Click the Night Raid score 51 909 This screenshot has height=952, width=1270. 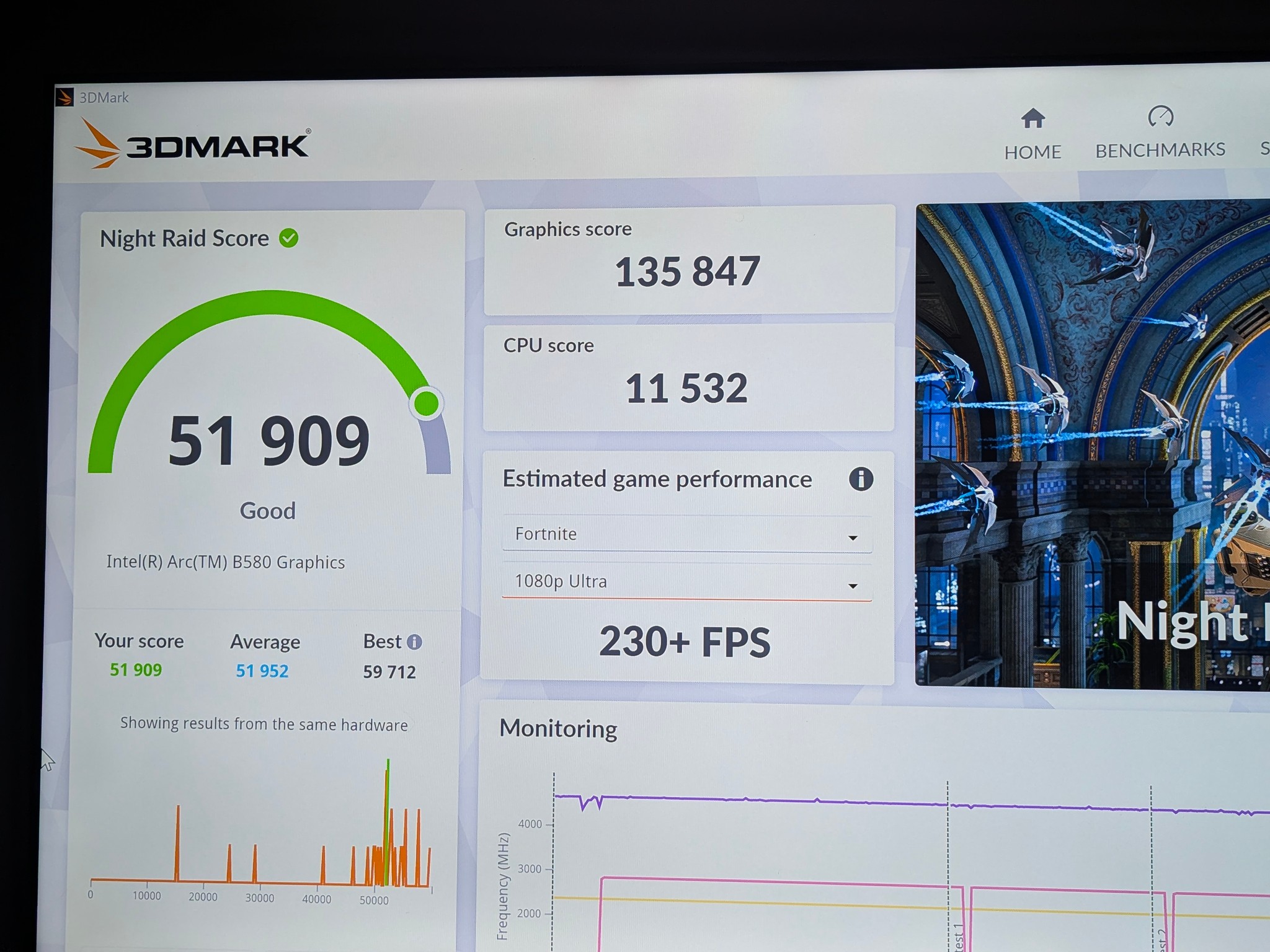tap(269, 441)
